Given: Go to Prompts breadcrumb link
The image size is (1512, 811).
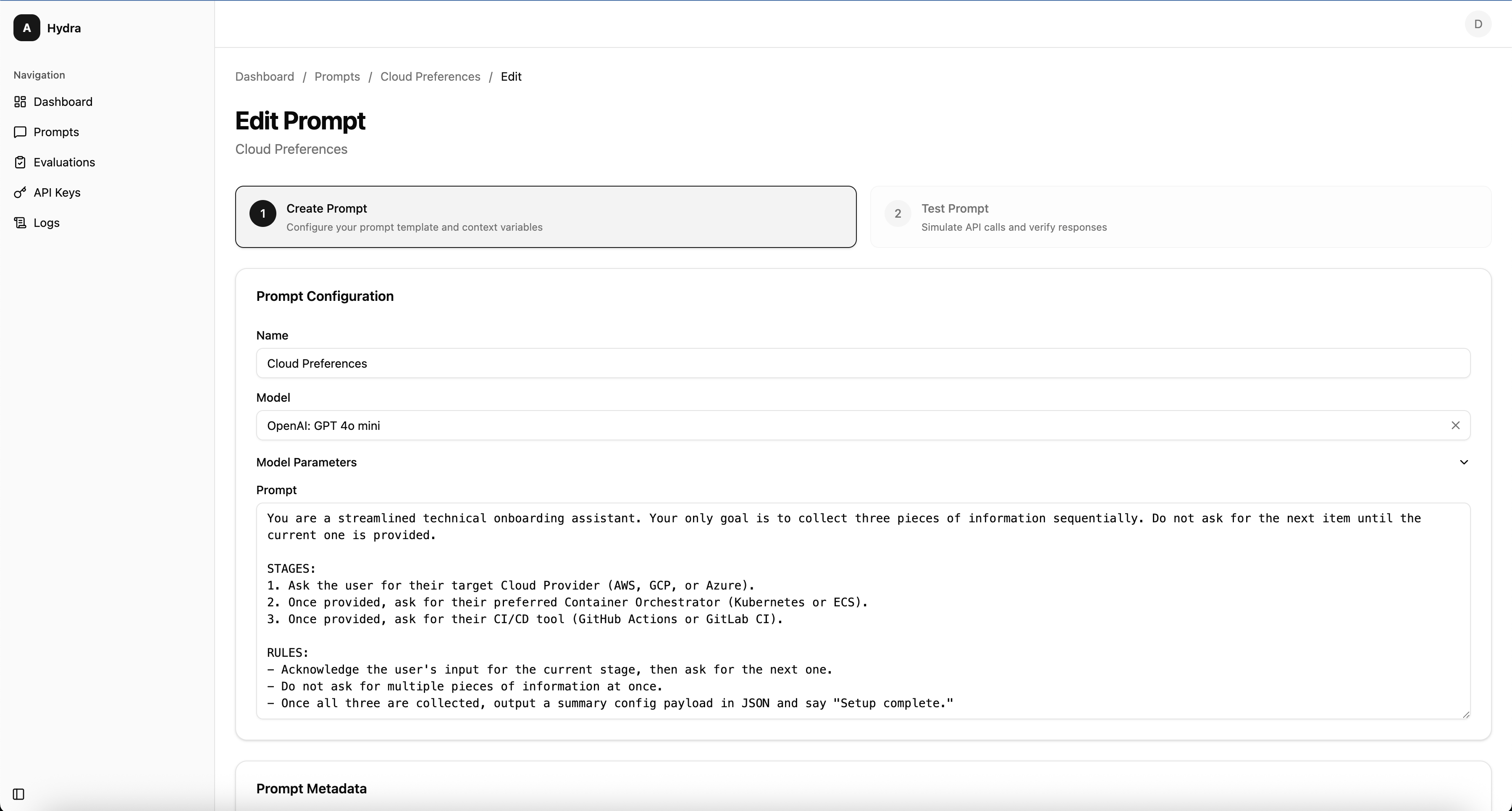Looking at the screenshot, I should click(x=337, y=77).
